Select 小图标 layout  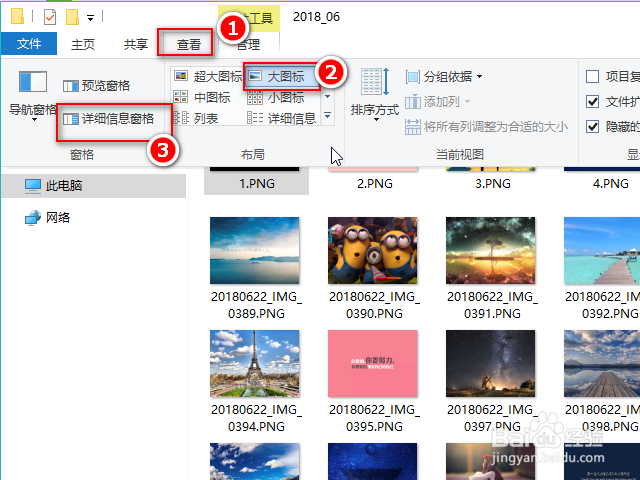[276, 97]
